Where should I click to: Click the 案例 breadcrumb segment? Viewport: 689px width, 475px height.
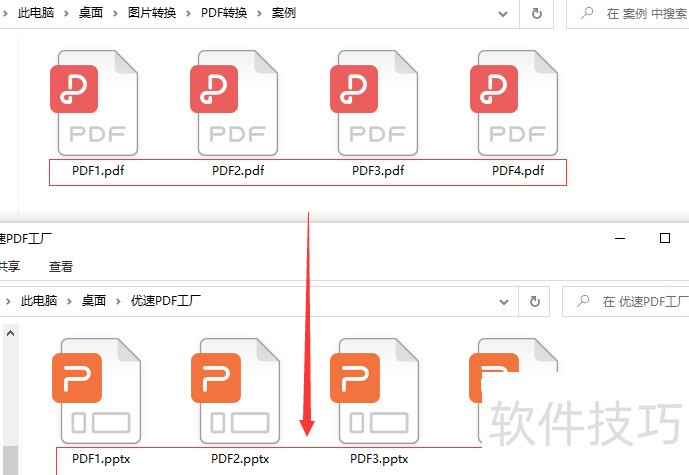[x=283, y=13]
